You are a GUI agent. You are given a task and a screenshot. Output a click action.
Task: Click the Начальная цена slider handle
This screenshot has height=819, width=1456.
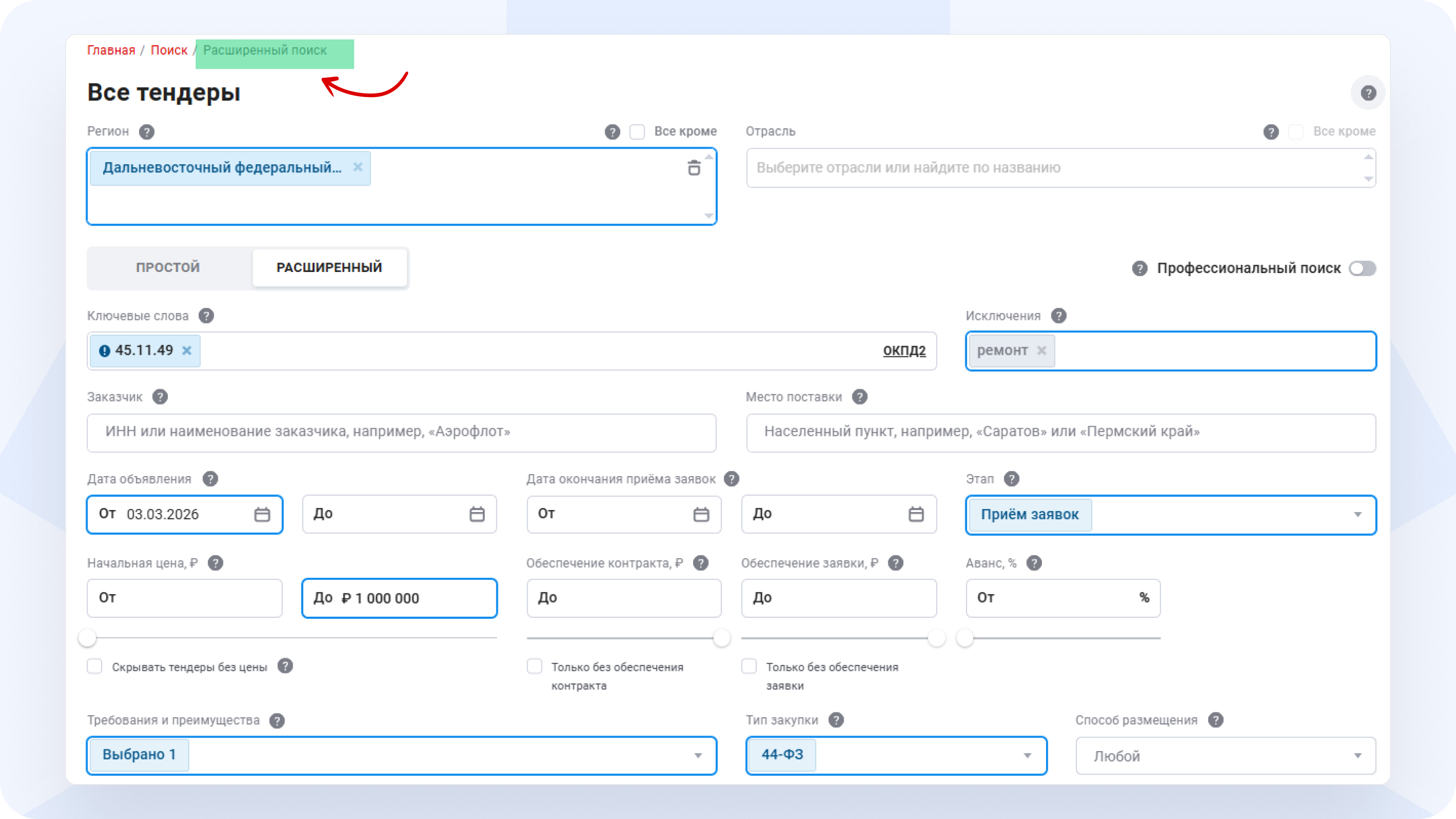[87, 638]
